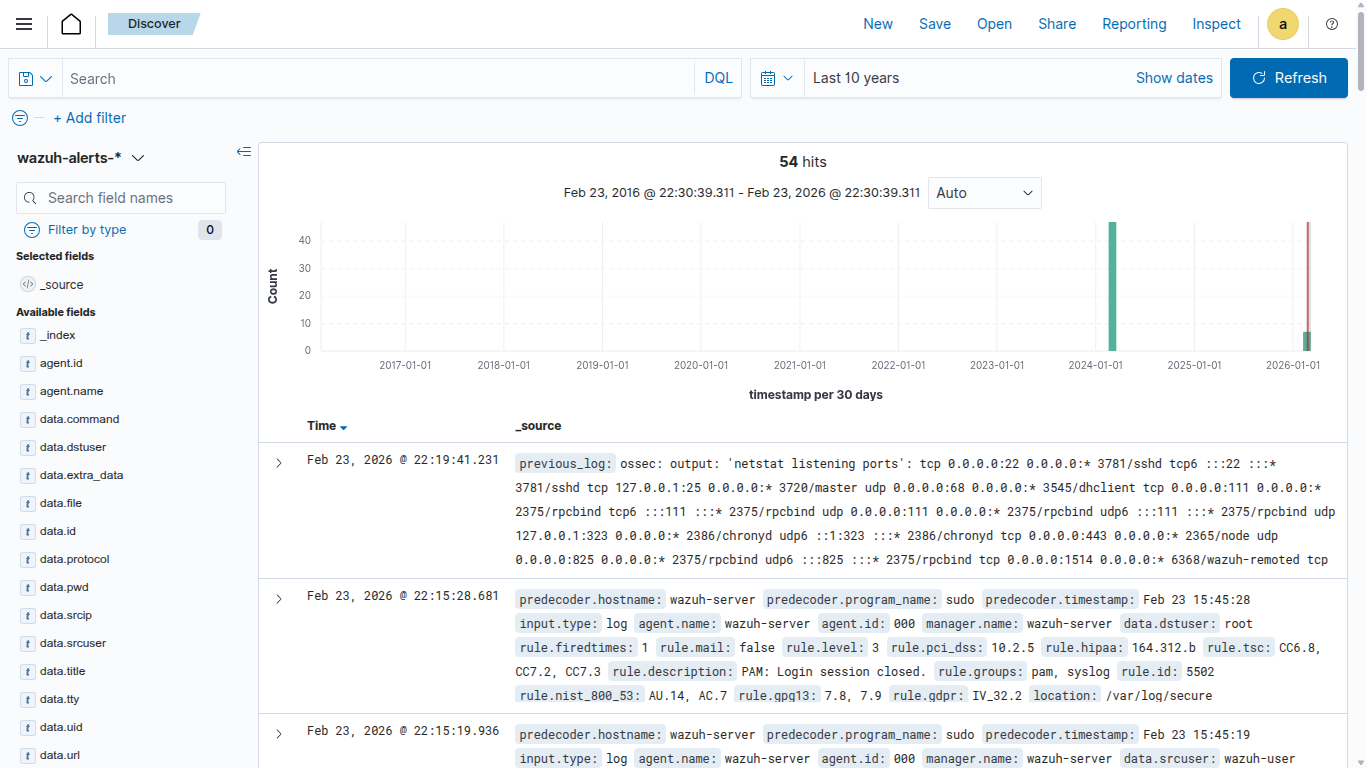Screen dimensions: 1366x768
Task: Open the wazuh-alerts-* index pattern dropdown
Action: pos(82,158)
